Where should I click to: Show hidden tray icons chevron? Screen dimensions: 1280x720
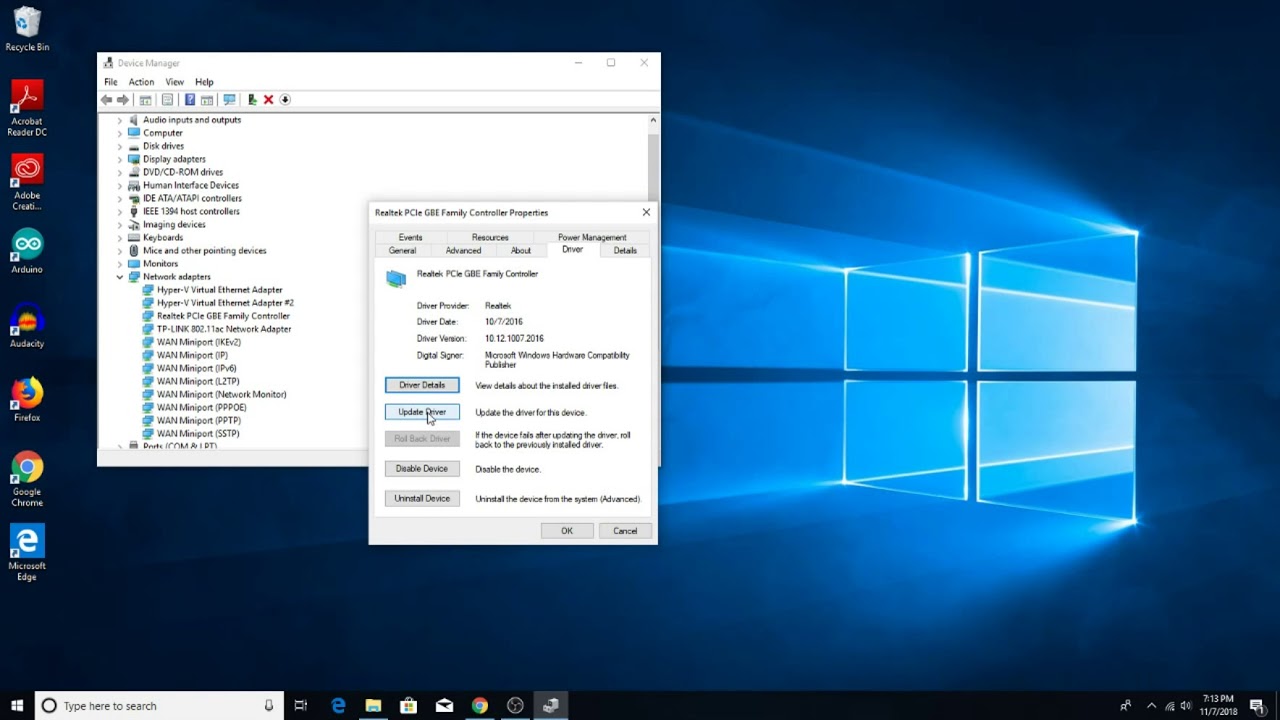point(1151,706)
